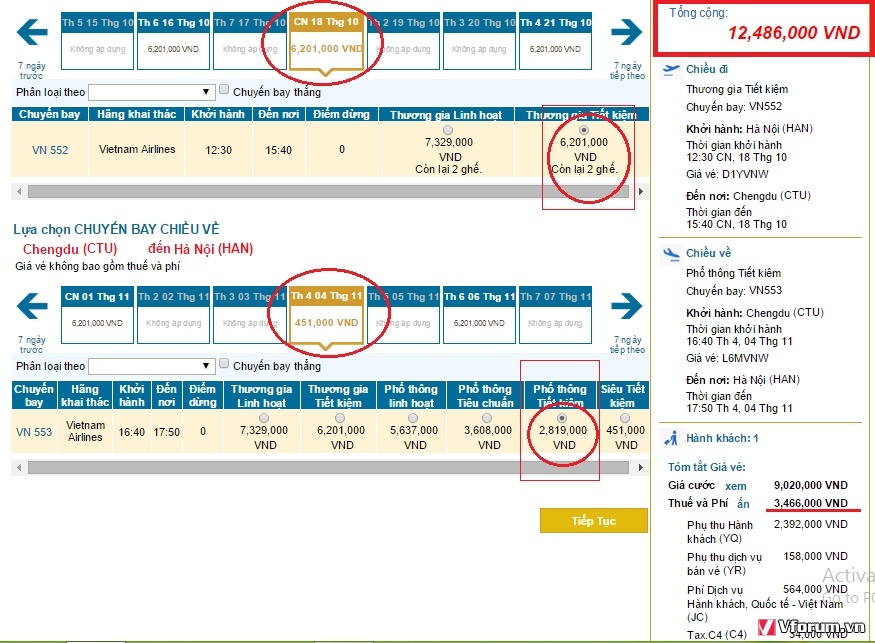This screenshot has width=875, height=643.
Task: Select VN 553 Thương gia Linh hoạt 7,329,000 fare
Action: 264,418
